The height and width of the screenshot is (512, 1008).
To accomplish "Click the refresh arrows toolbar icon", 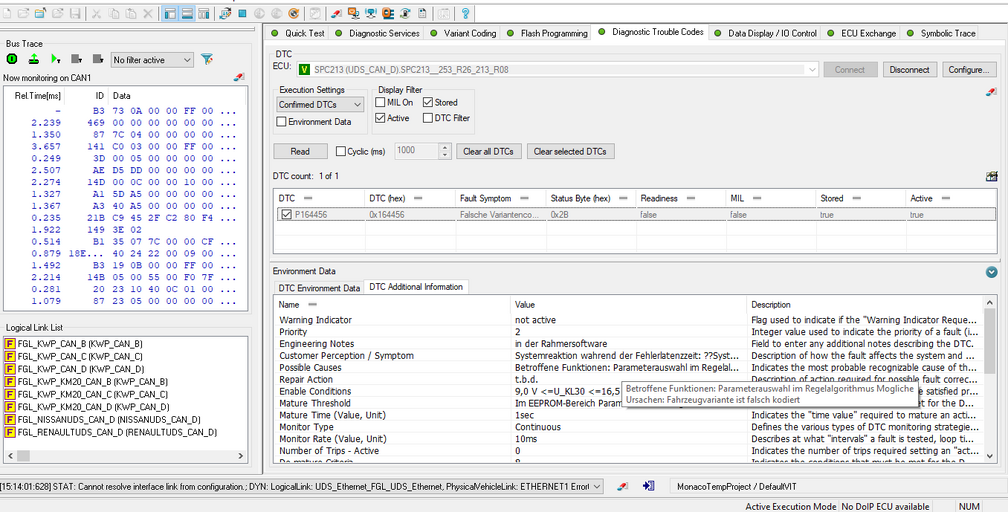I will tap(225, 13).
